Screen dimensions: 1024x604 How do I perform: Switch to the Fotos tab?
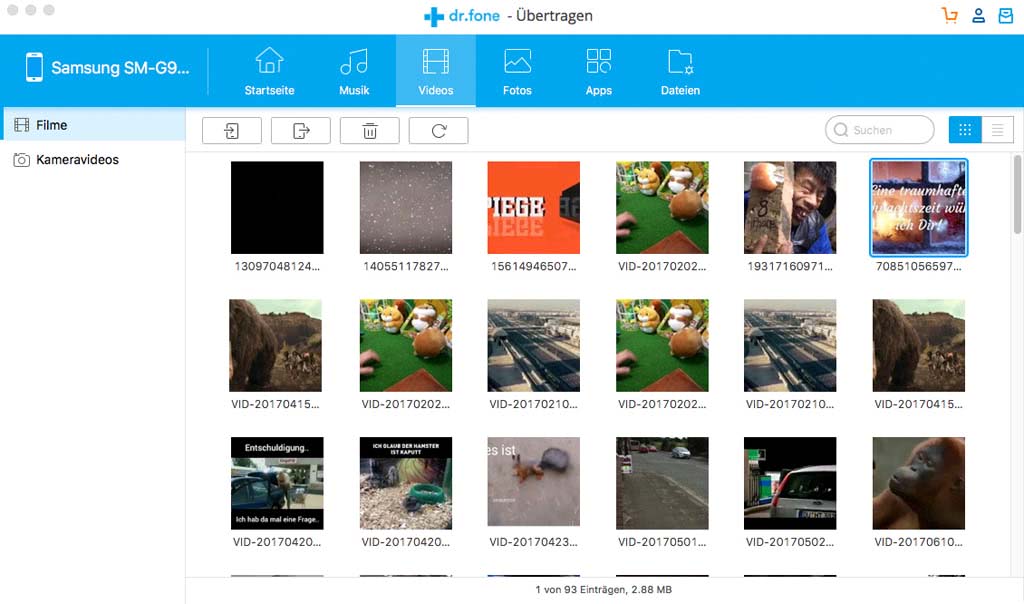(x=517, y=68)
